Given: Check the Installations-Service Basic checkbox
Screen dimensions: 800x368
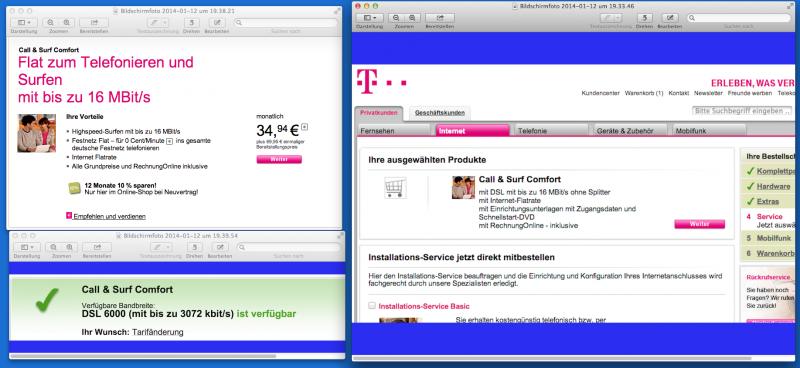Looking at the screenshot, I should [x=372, y=306].
